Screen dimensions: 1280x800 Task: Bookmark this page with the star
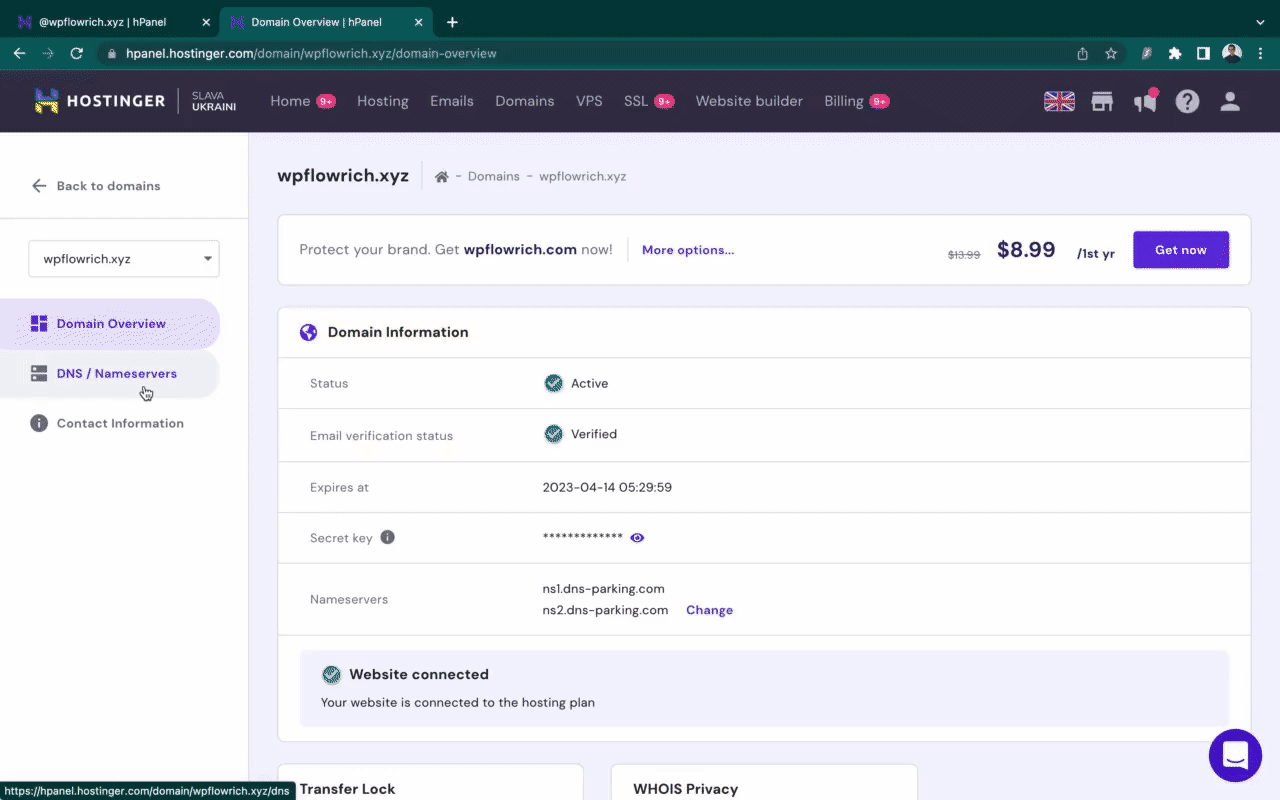pyautogui.click(x=1111, y=54)
